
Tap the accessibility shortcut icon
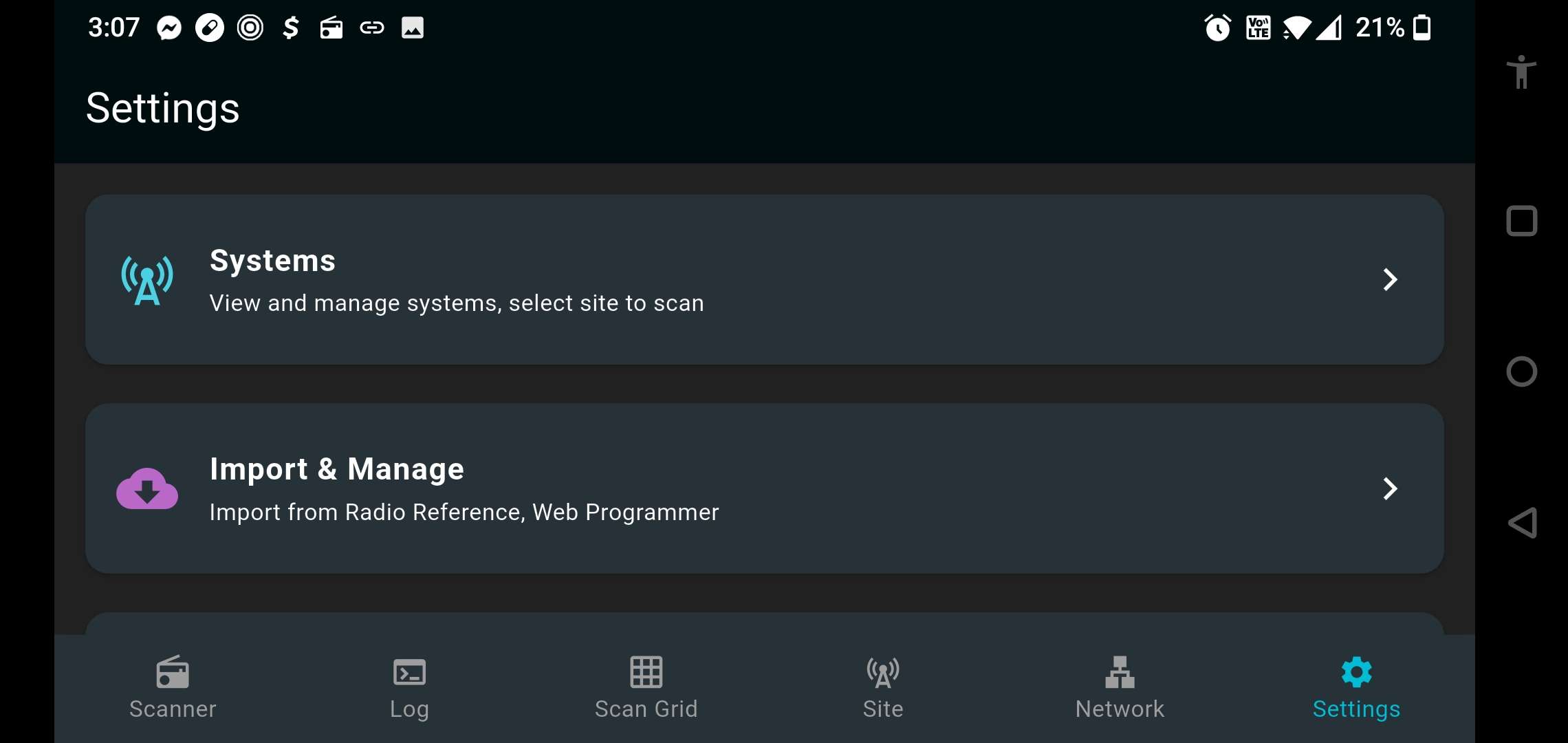[1521, 72]
